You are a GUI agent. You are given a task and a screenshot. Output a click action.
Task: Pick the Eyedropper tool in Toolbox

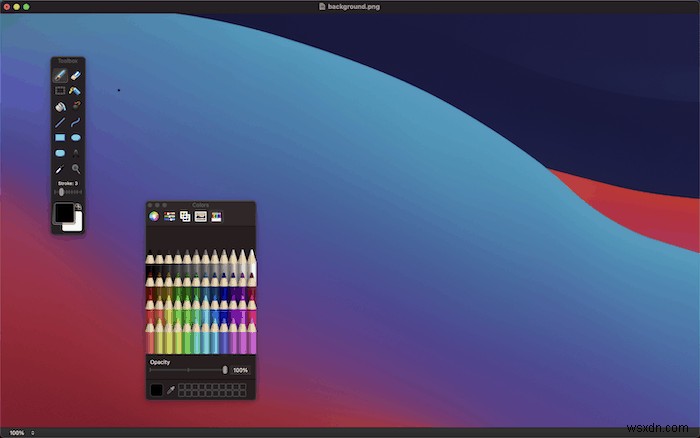[60, 169]
